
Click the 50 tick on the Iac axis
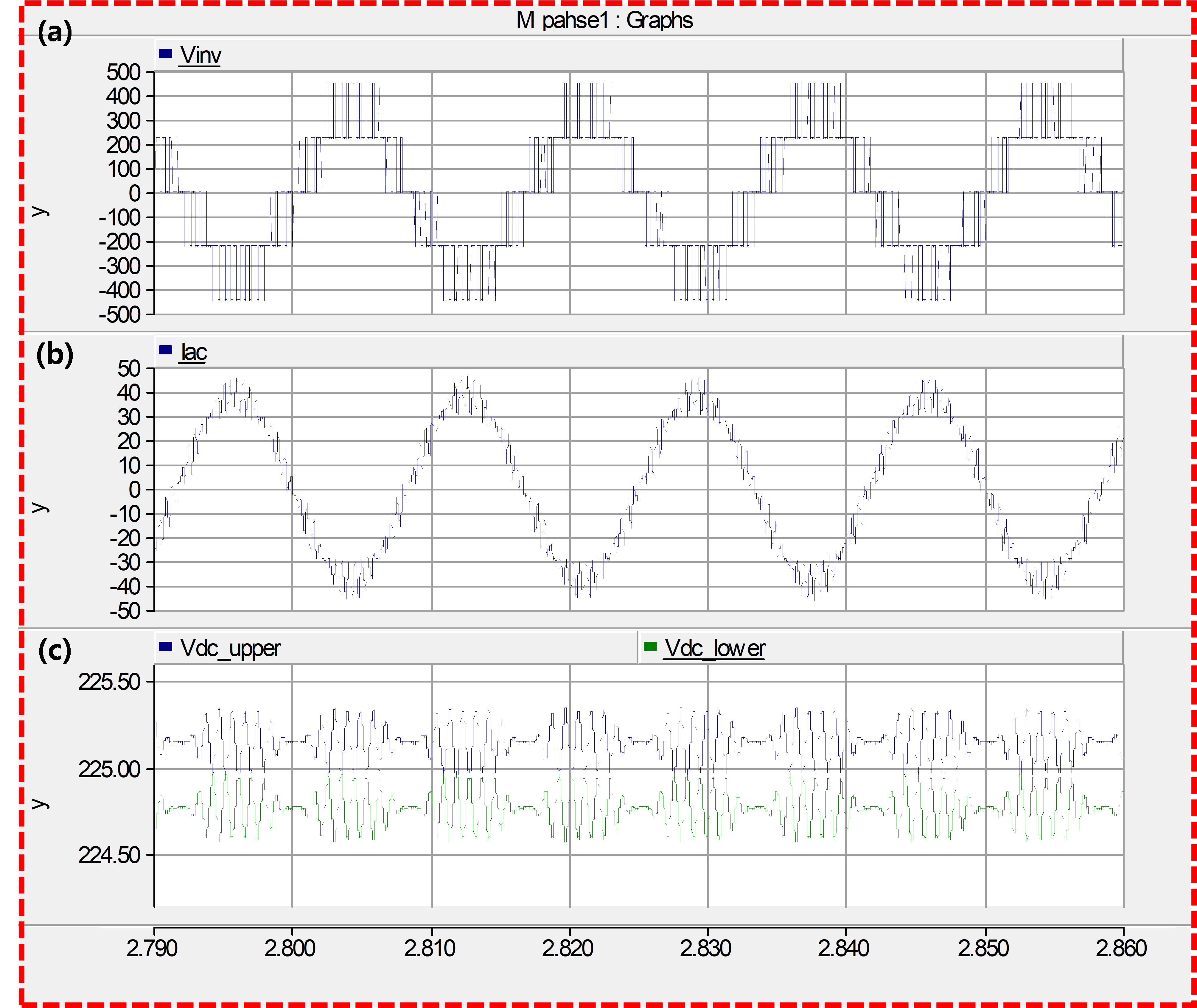coord(129,369)
